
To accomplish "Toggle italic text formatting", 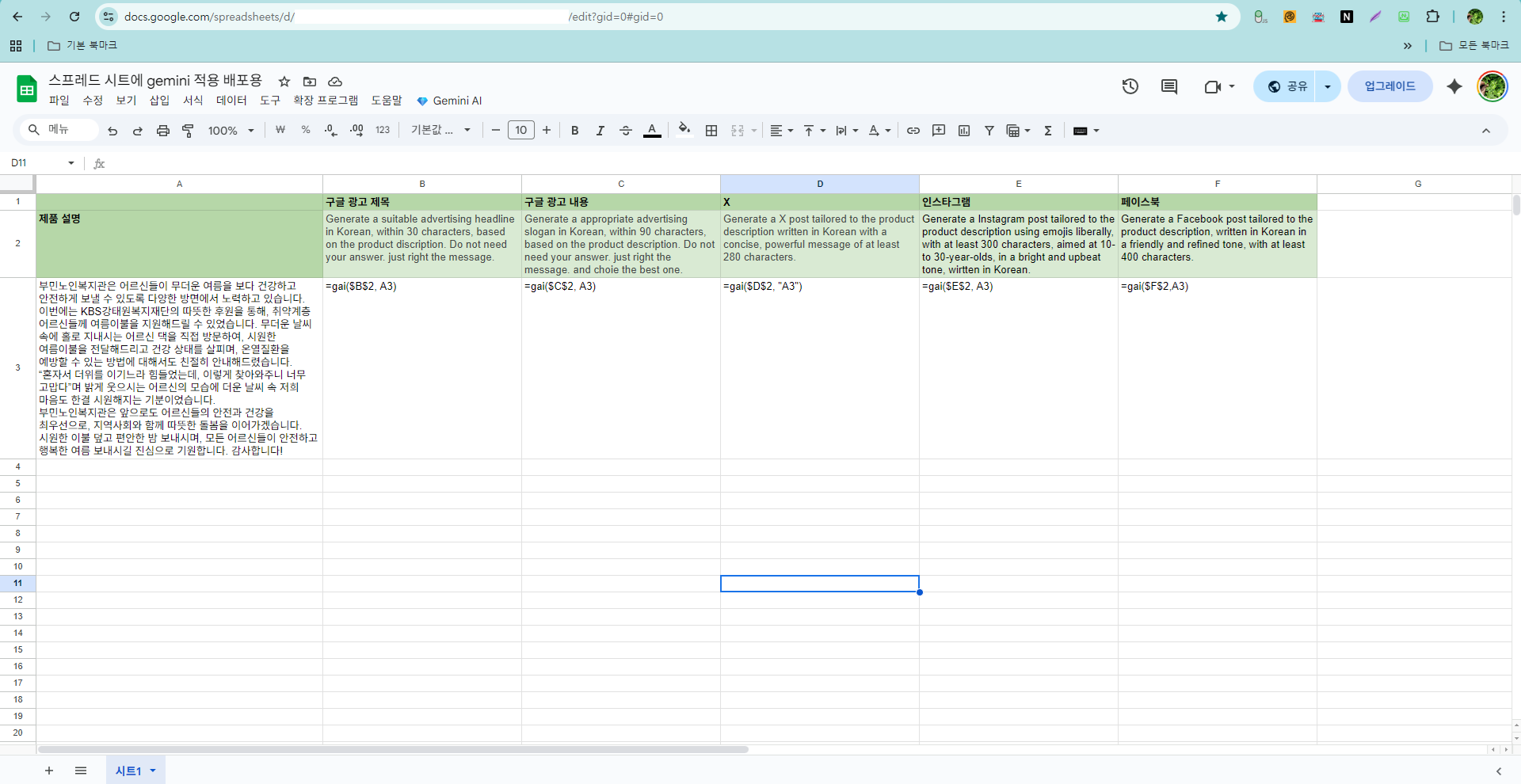I will [600, 131].
